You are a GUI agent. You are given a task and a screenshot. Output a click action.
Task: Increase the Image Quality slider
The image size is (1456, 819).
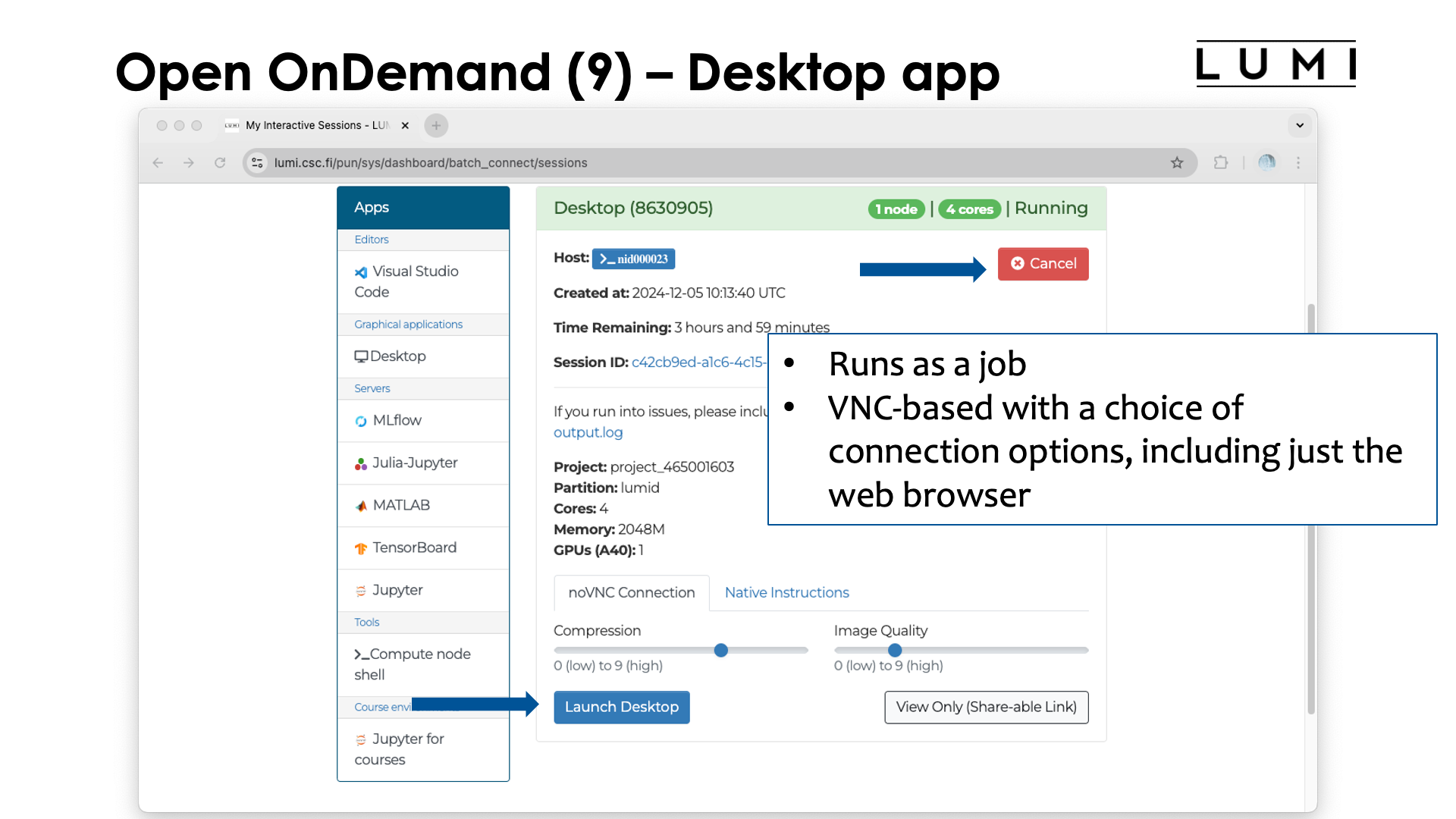pyautogui.click(x=895, y=650)
